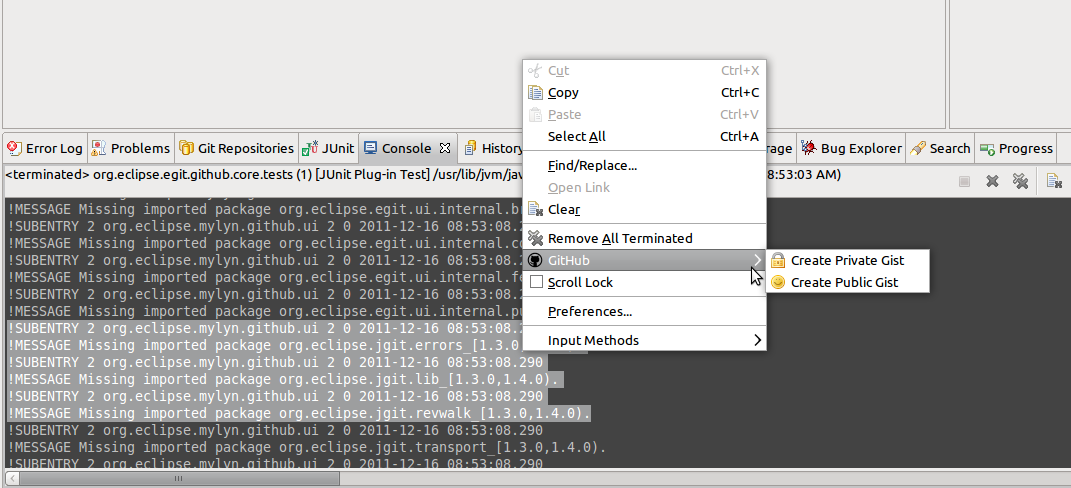
Task: Click the Problems tab icon
Action: pos(99,148)
